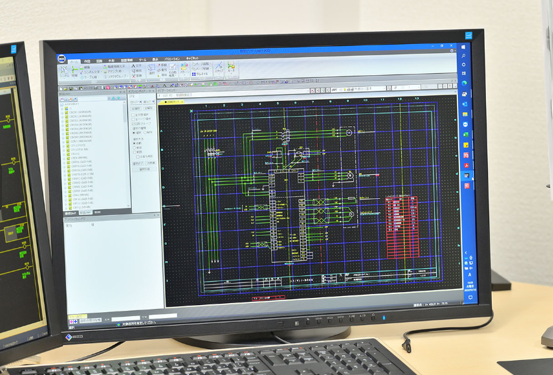Click the floppy disk save icon in quick toolbar
Screen dimensions: 553x375
tap(71, 89)
